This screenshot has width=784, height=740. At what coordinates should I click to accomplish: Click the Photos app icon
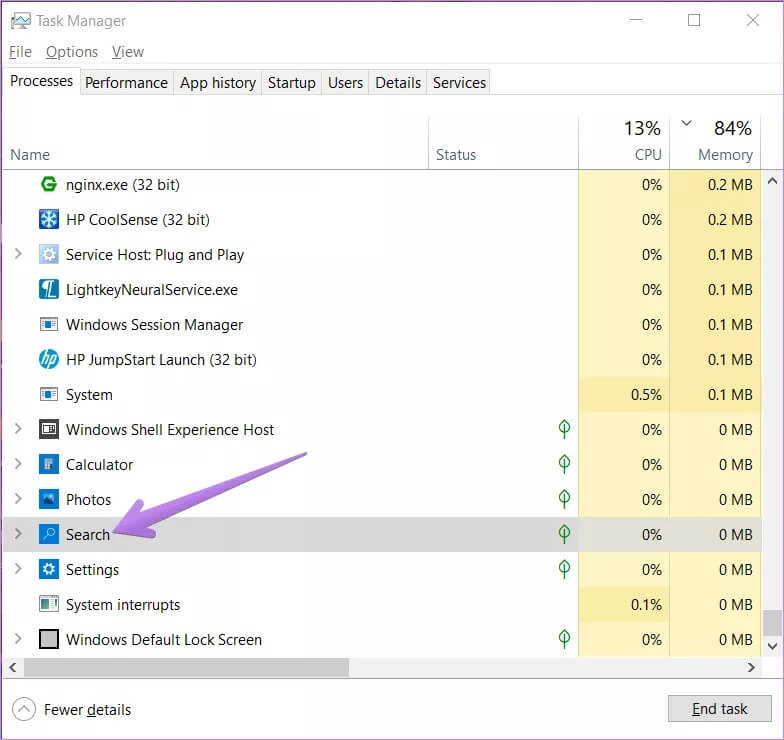tap(48, 500)
